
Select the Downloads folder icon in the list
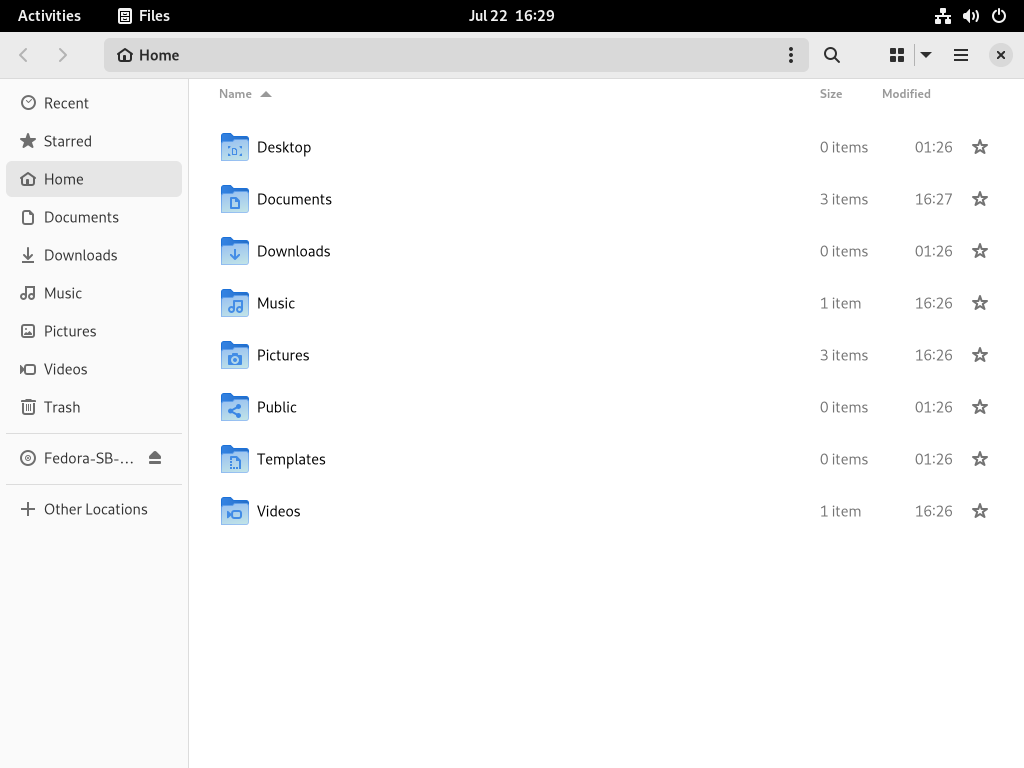click(234, 251)
